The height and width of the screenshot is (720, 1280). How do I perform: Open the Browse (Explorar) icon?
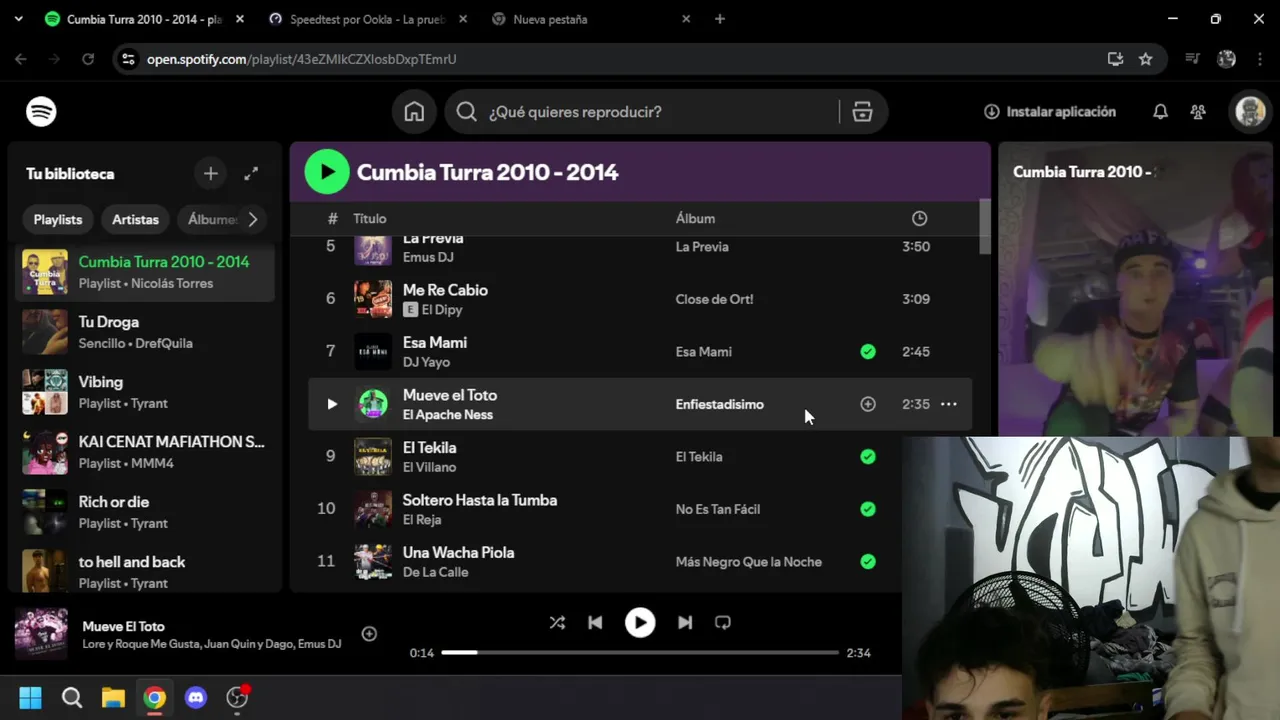coord(862,112)
